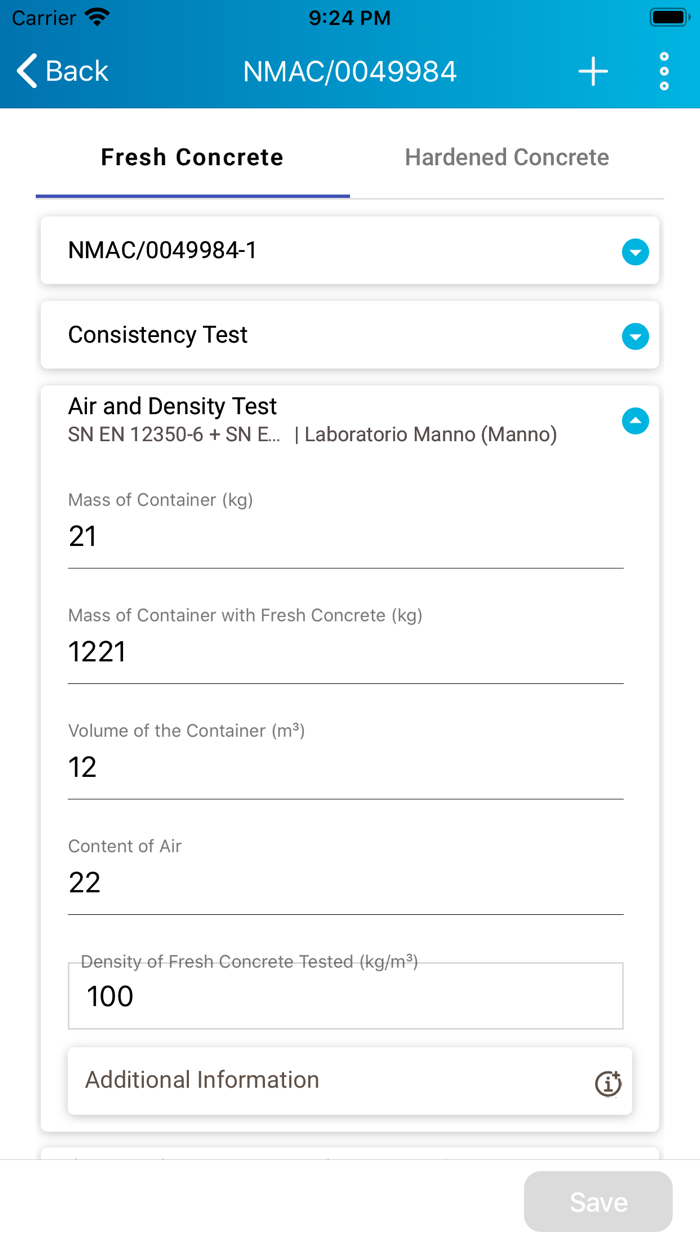The width and height of the screenshot is (700, 1244).
Task: Click Density of Fresh Concrete Tested field
Action: coord(345,997)
